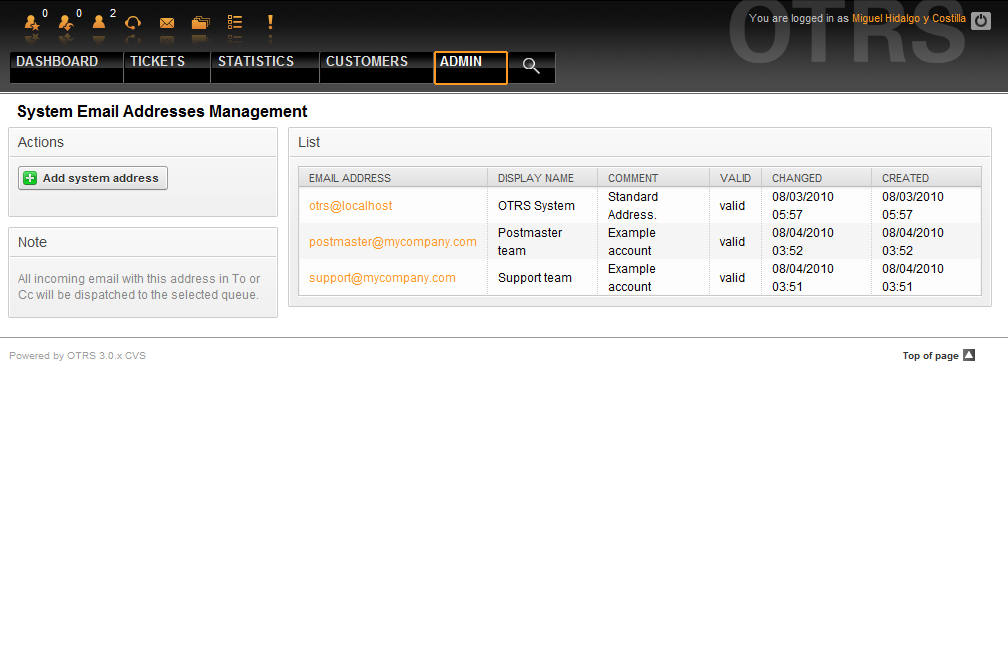Click the user-with-arrow tickets icon
The height and width of the screenshot is (666, 1008).
point(66,22)
